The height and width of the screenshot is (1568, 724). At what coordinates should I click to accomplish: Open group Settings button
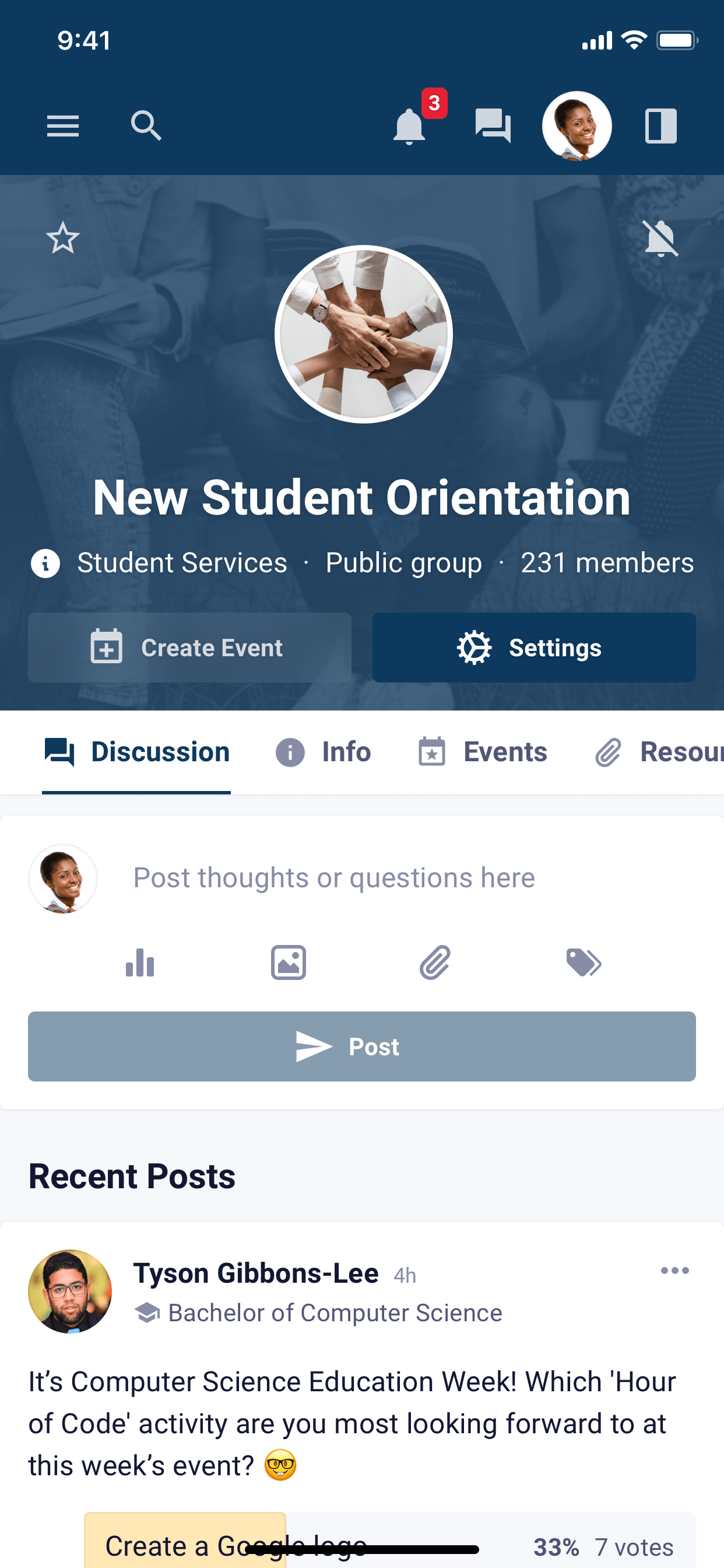pos(533,647)
